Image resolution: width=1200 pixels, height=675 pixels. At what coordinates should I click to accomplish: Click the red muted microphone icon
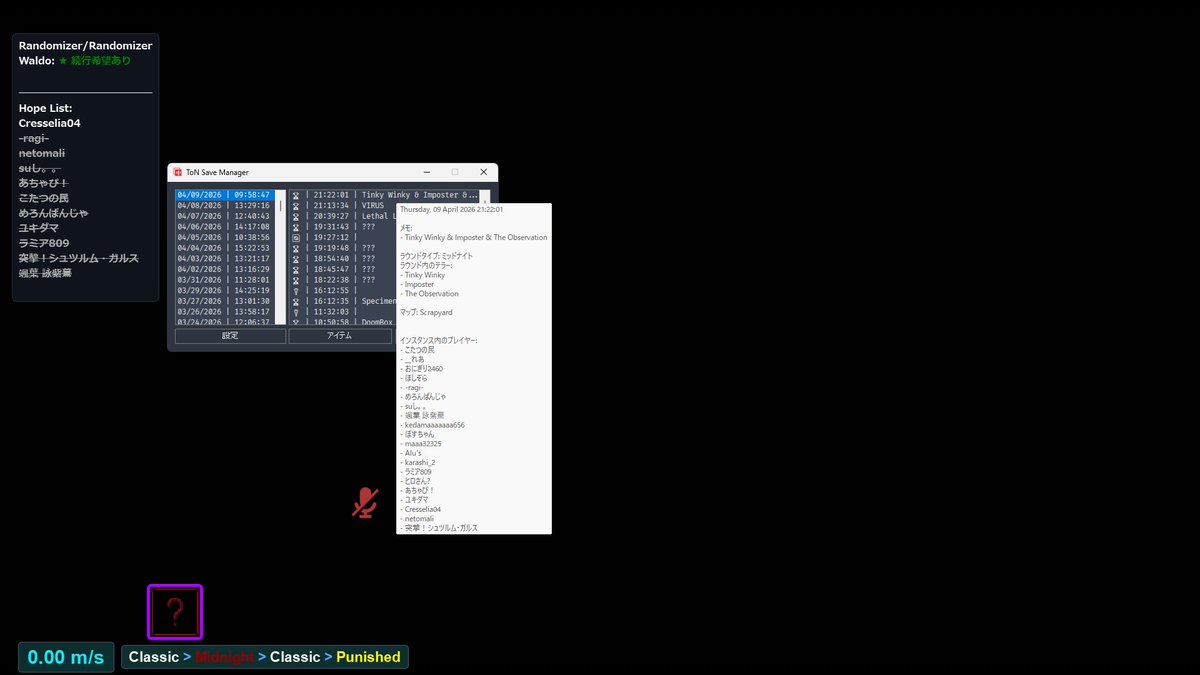click(x=365, y=503)
